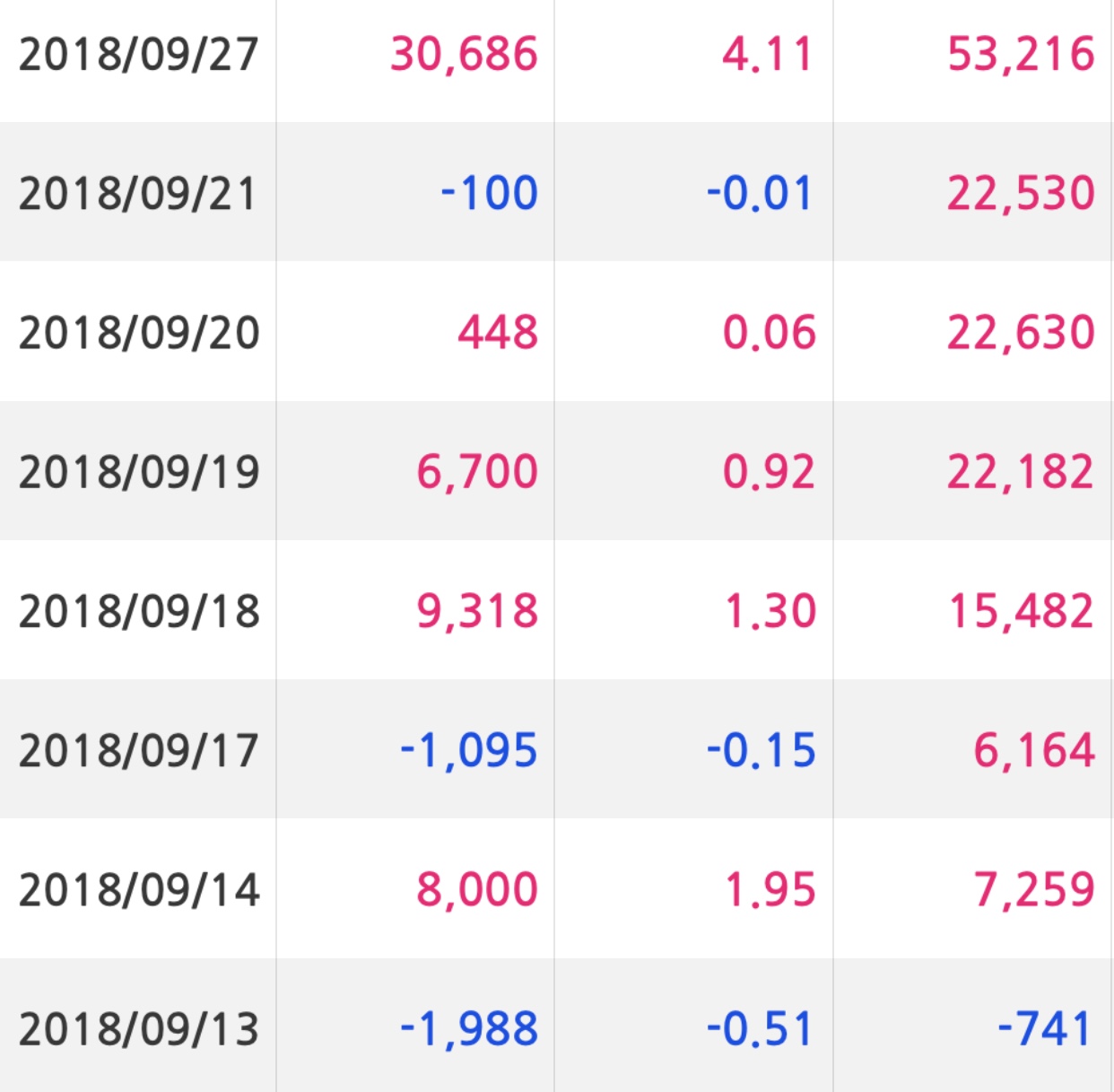Viewport: 1114px width, 1092px height.
Task: Select the 22,530 value
Action: pos(1021,194)
